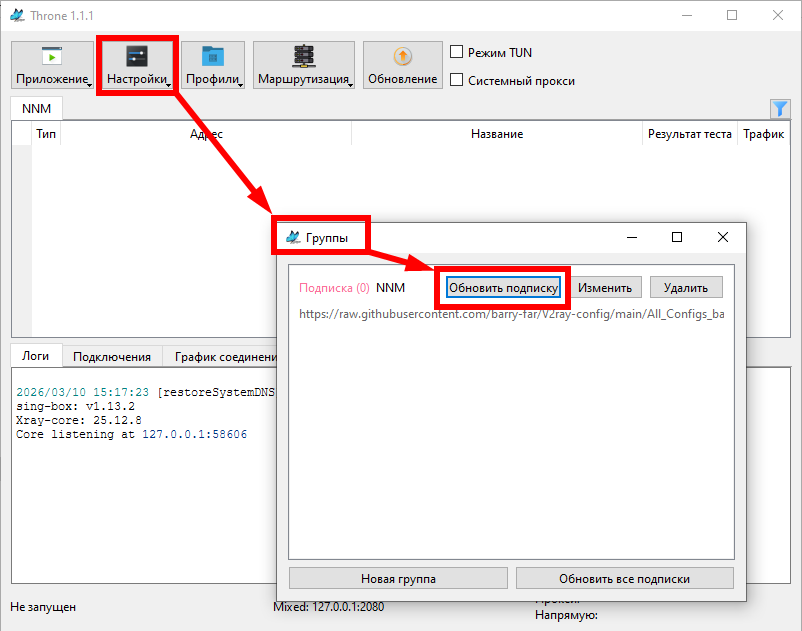802x631 pixels.
Task: Maximize the Группы dialog window
Action: click(677, 237)
